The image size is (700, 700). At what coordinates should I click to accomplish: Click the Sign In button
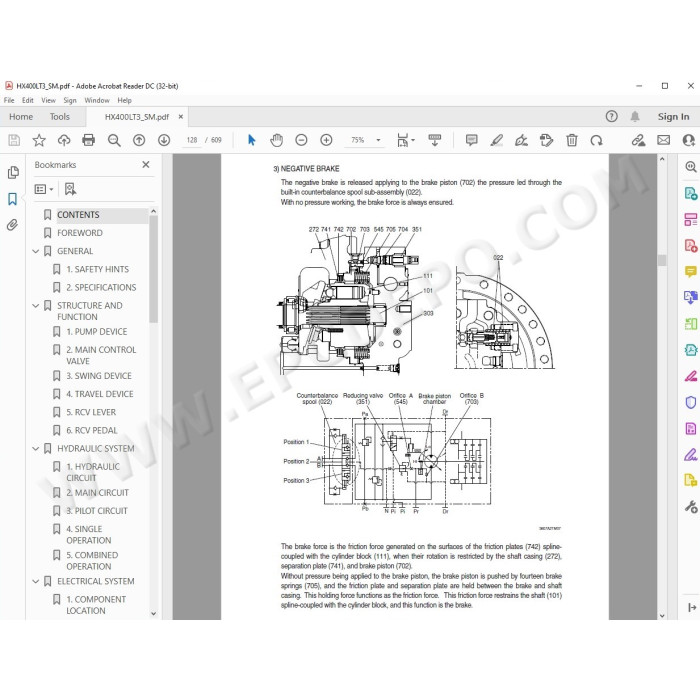[673, 117]
